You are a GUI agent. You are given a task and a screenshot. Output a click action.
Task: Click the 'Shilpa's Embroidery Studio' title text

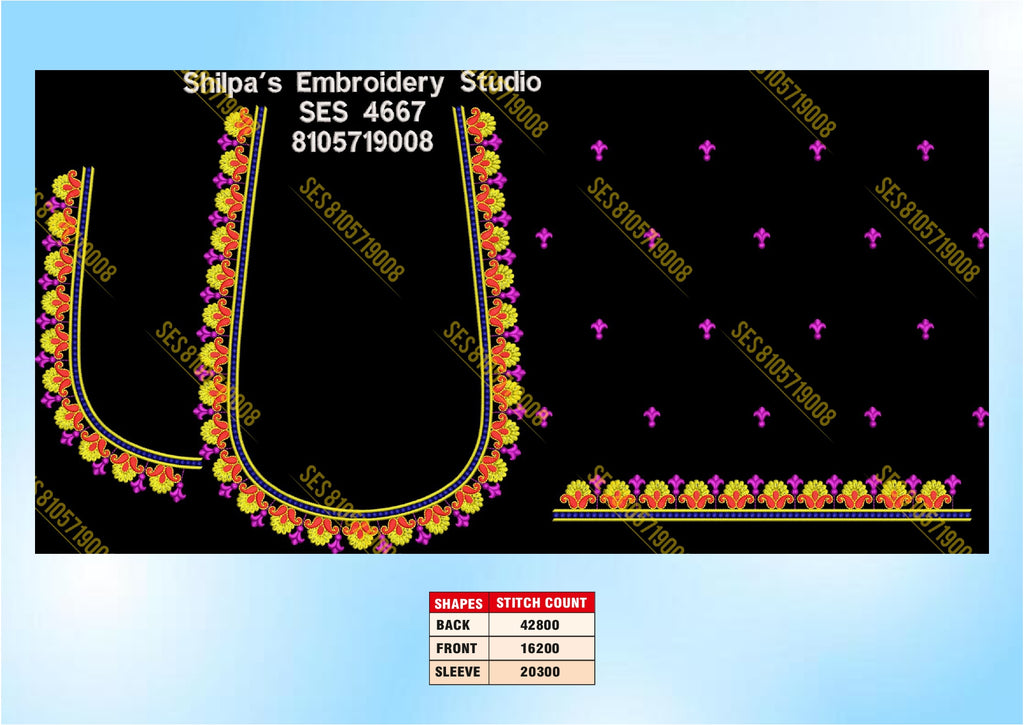(x=362, y=83)
